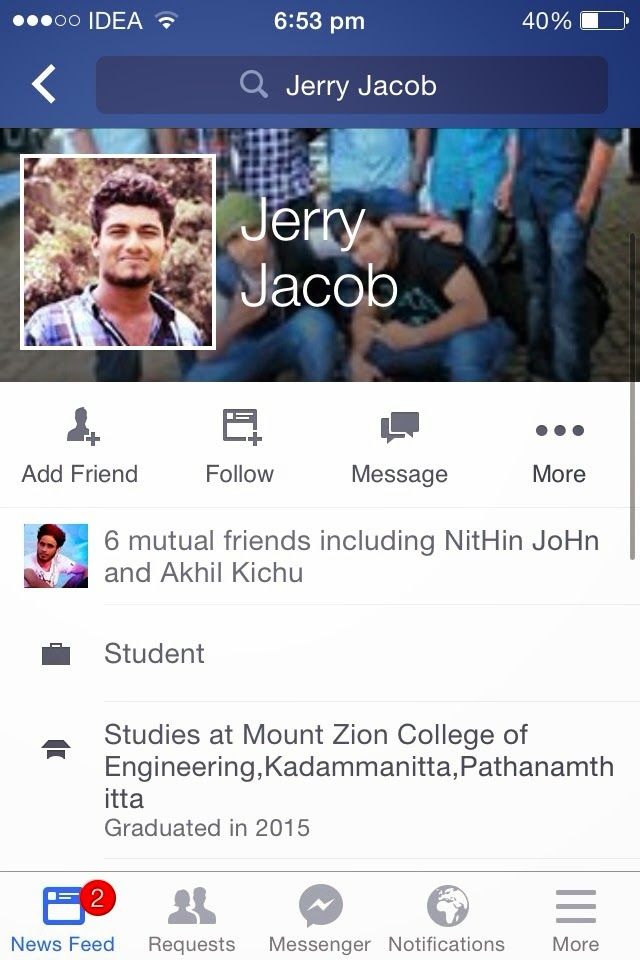Viewport: 640px width, 960px height.
Task: Tap the search magnifier icon
Action: tap(254, 84)
